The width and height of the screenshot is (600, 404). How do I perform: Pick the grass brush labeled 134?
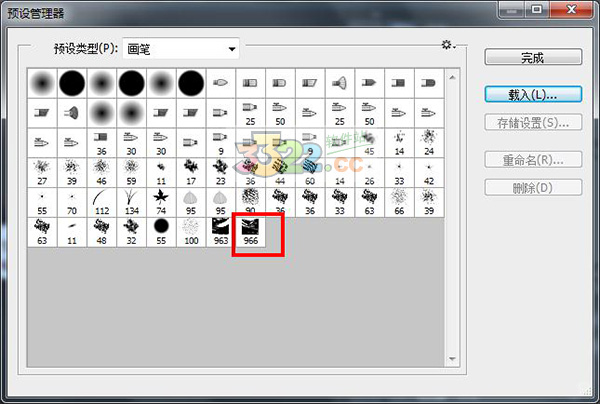(x=131, y=202)
